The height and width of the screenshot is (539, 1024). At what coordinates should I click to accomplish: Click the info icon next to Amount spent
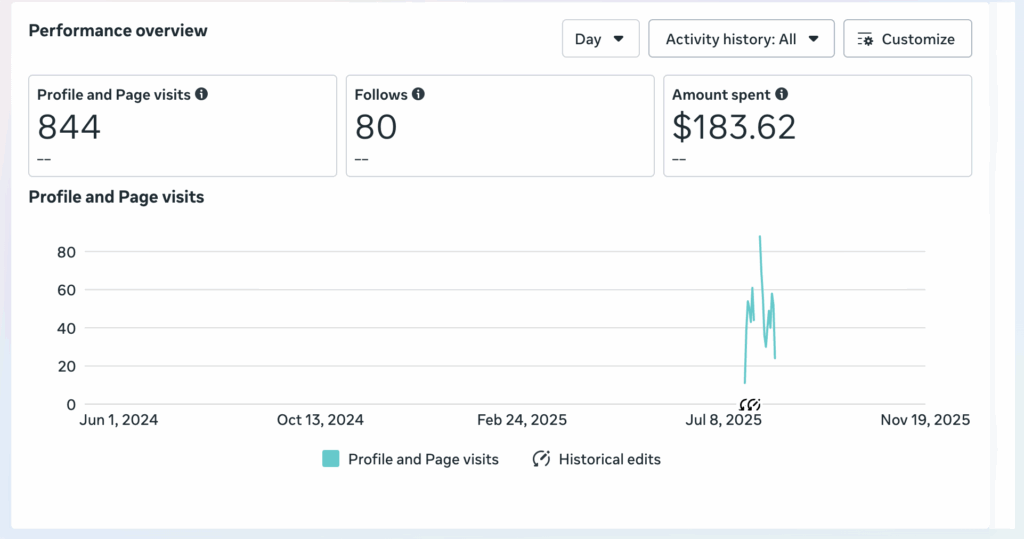tap(781, 94)
